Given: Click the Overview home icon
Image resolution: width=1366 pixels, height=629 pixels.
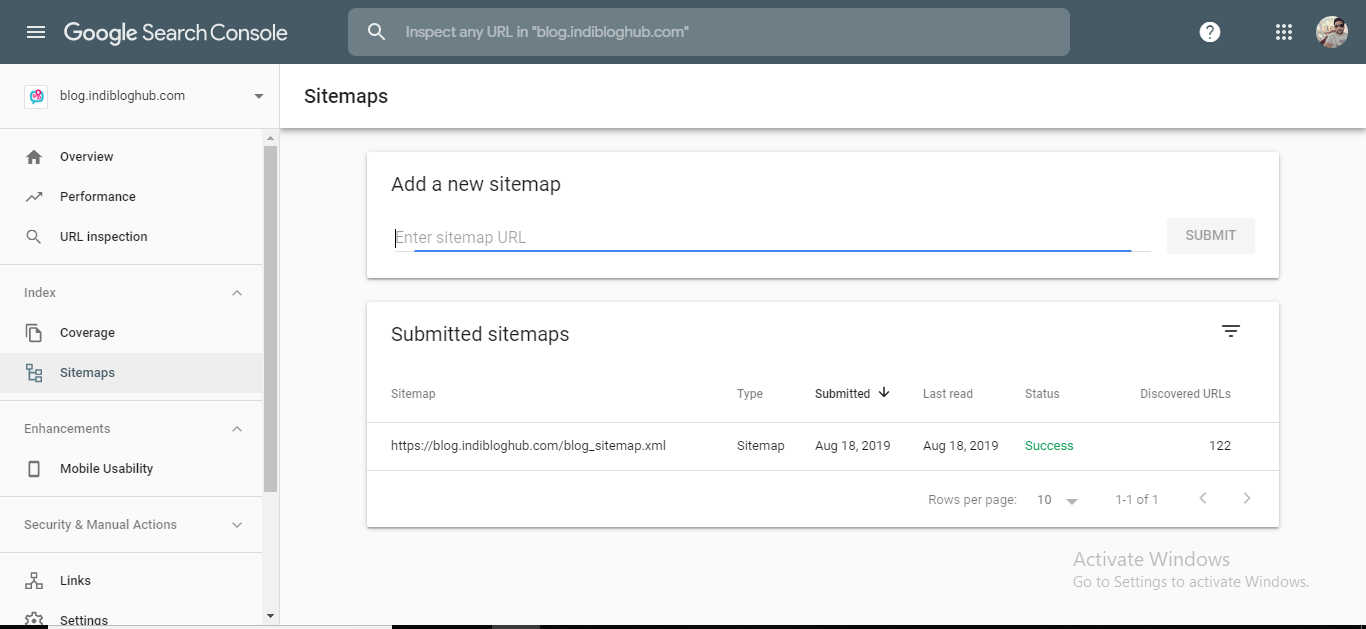Looking at the screenshot, I should pos(34,157).
